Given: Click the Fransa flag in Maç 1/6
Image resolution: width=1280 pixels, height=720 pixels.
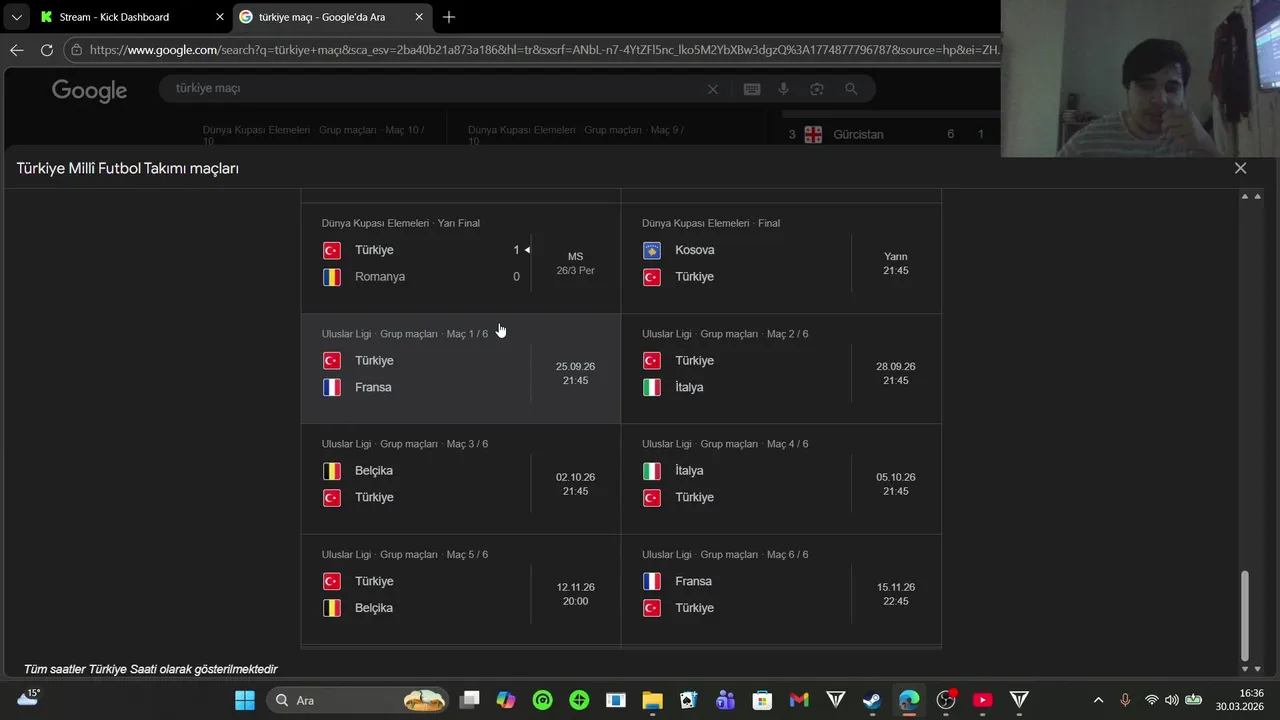Looking at the screenshot, I should (x=332, y=387).
